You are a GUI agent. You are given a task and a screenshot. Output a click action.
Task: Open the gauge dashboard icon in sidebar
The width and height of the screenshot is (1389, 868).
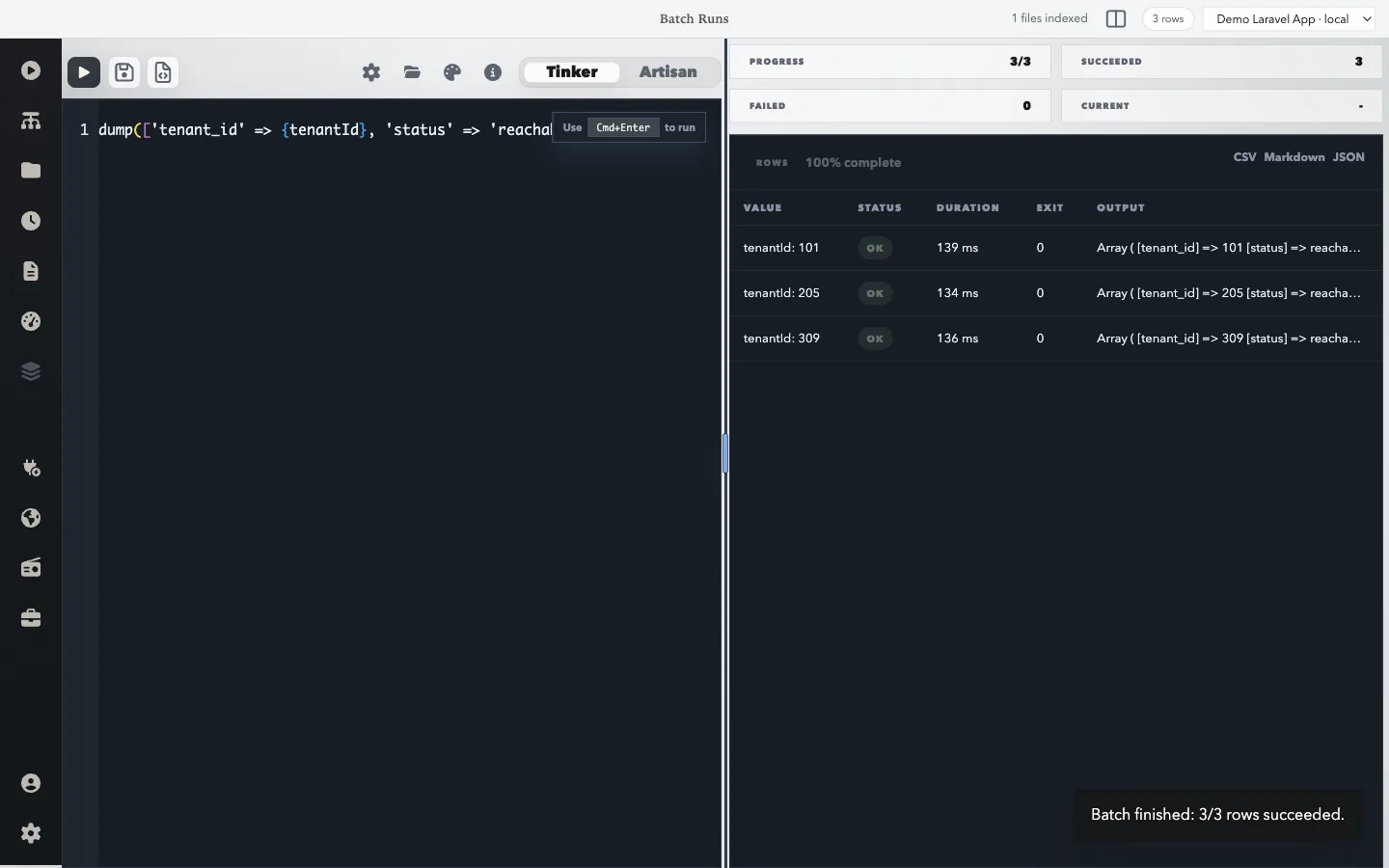pyautogui.click(x=31, y=321)
